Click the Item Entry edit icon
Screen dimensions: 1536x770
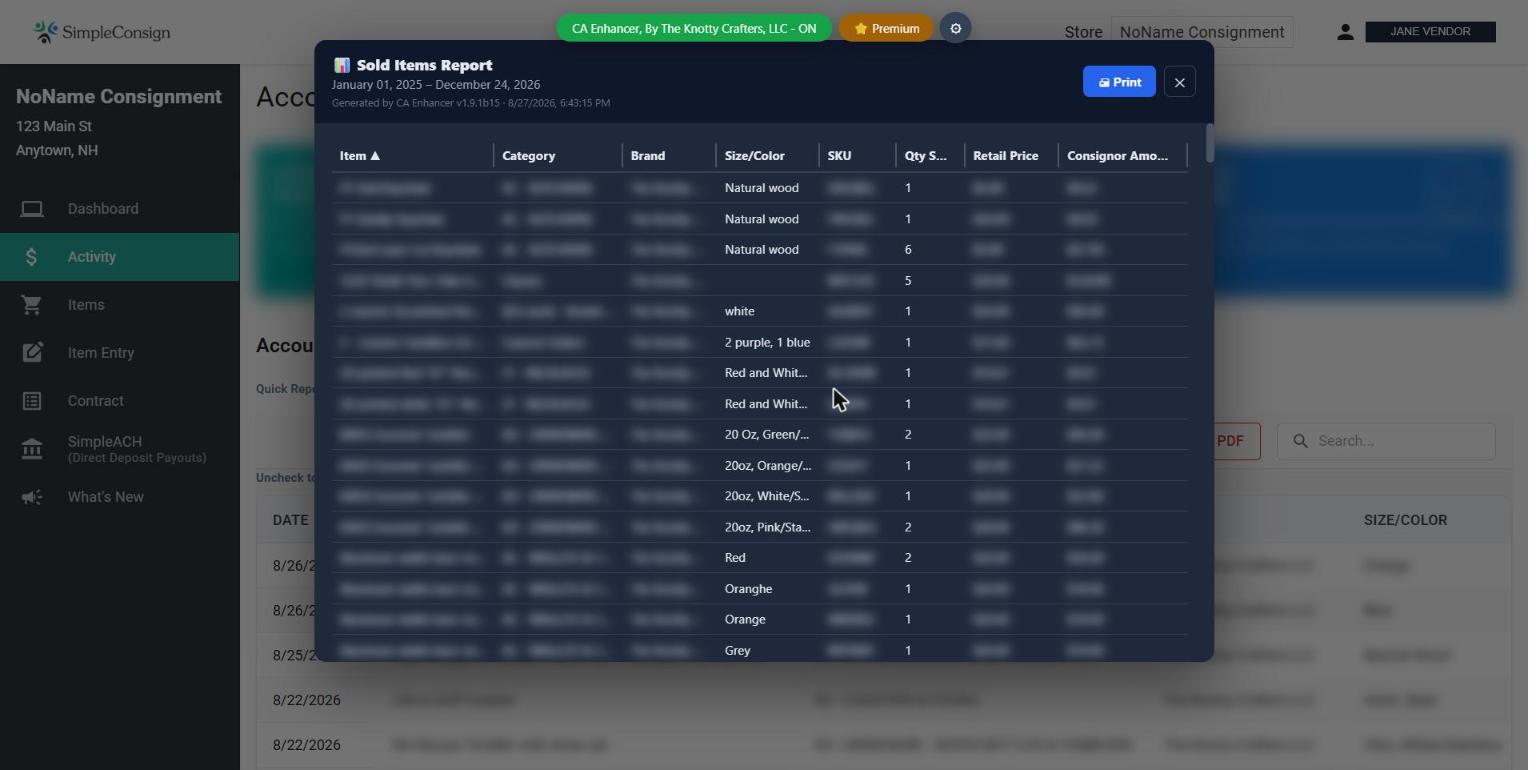(x=32, y=353)
